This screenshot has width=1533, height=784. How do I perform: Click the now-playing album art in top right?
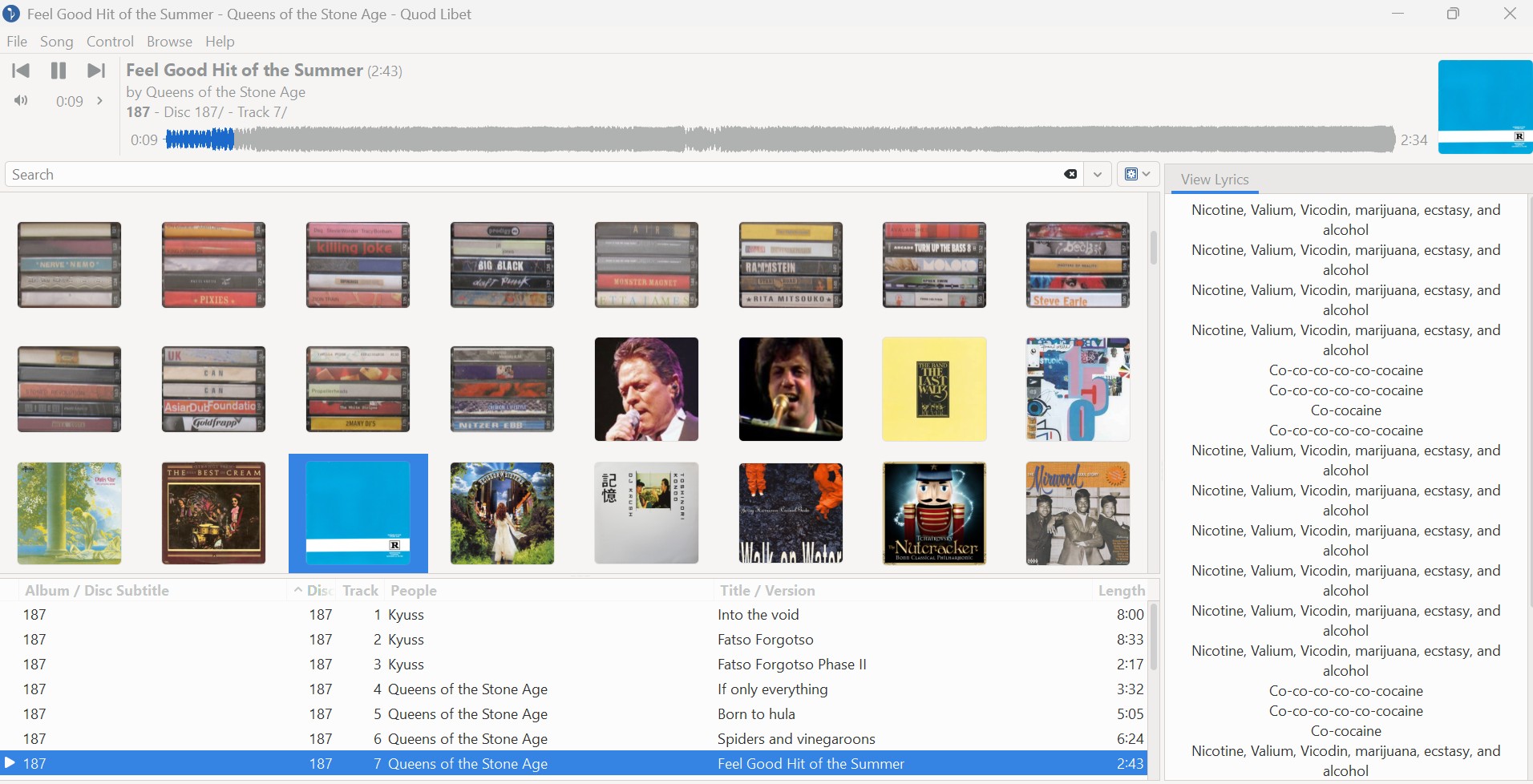click(1485, 106)
